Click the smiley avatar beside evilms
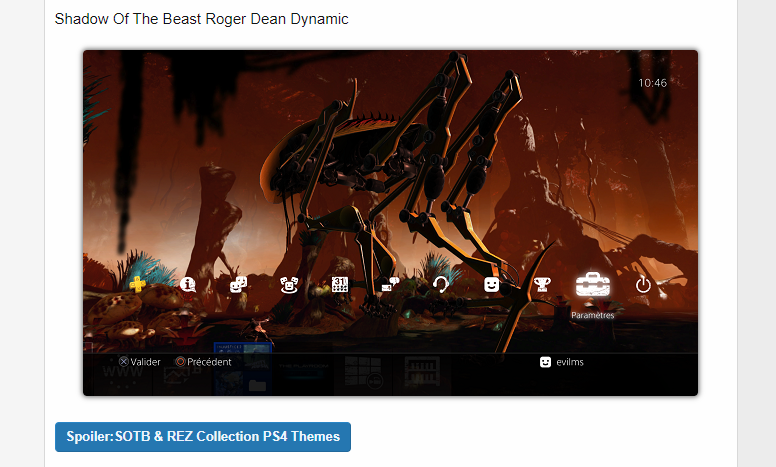This screenshot has height=467, width=776. (x=545, y=362)
